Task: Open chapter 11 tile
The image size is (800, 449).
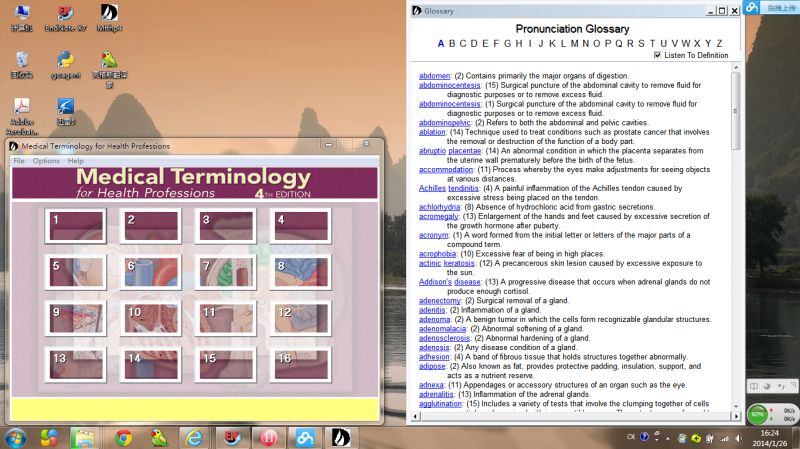Action: (226, 318)
